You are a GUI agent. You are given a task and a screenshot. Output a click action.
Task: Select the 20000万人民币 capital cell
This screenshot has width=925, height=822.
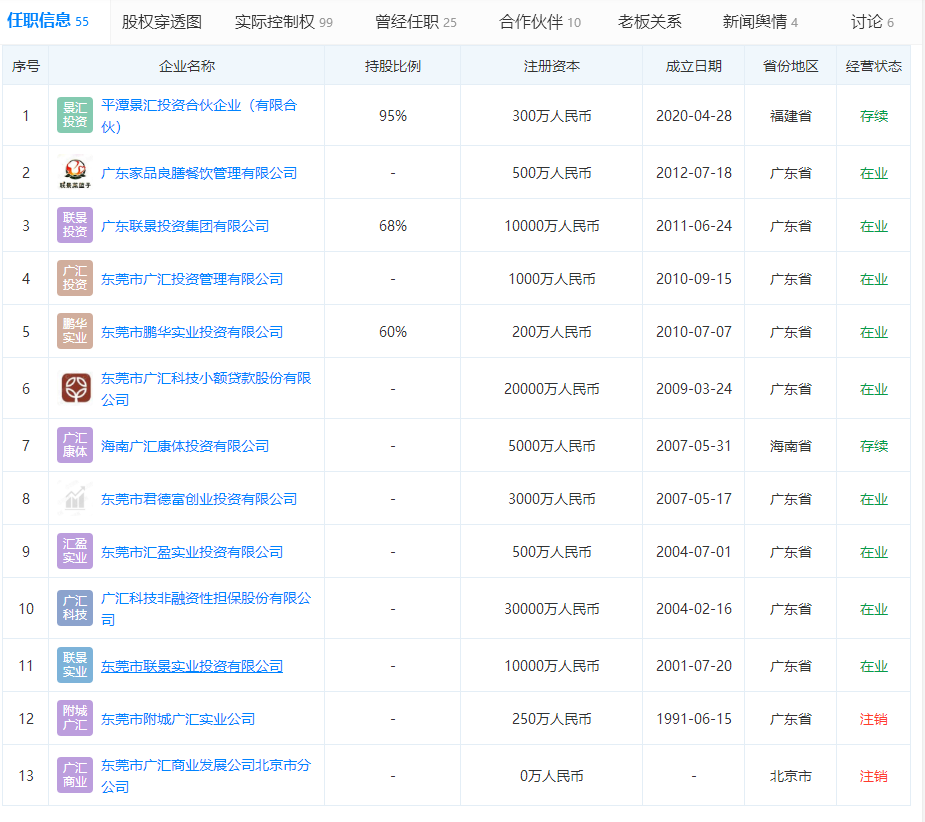pyautogui.click(x=552, y=389)
